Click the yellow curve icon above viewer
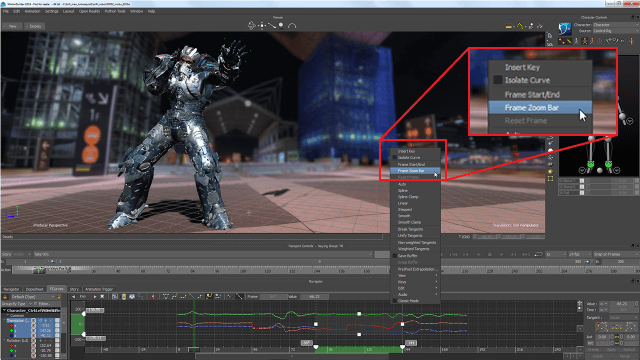 pyautogui.click(x=520, y=26)
